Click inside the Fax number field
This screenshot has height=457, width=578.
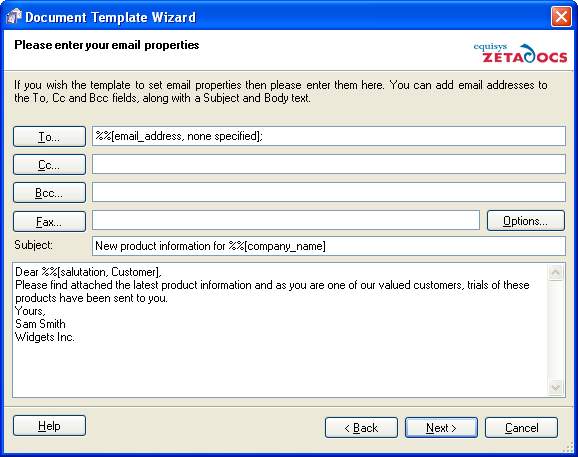coord(286,220)
